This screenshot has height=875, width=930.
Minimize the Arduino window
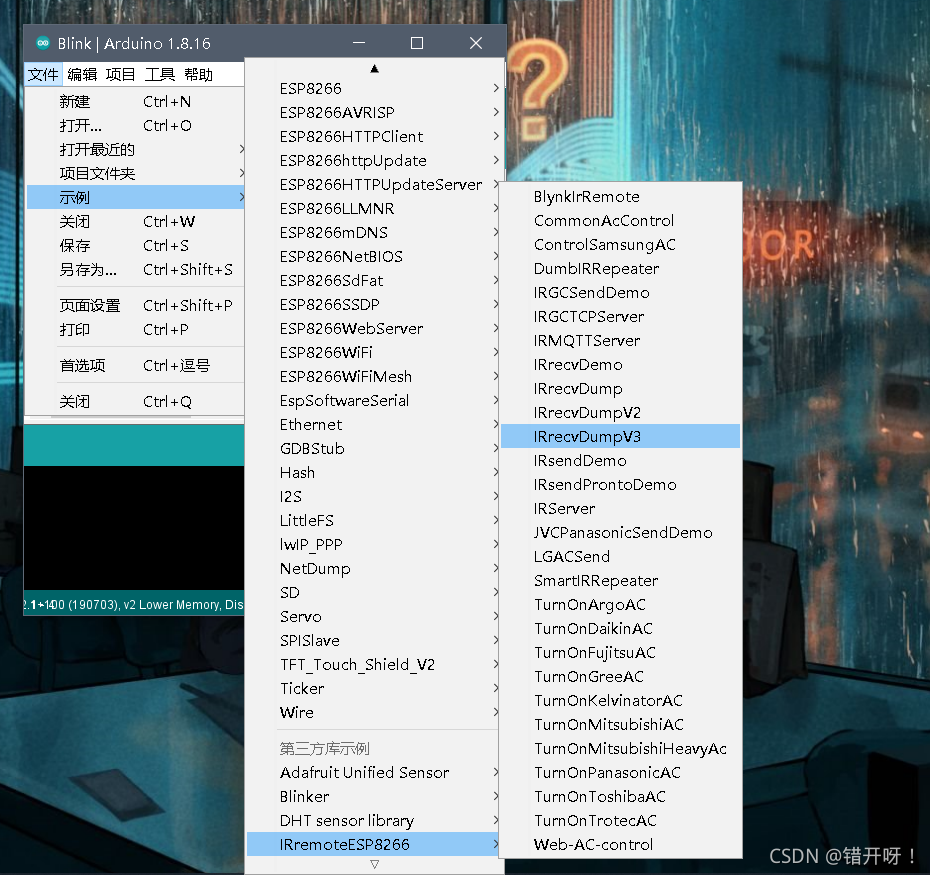tap(359, 43)
